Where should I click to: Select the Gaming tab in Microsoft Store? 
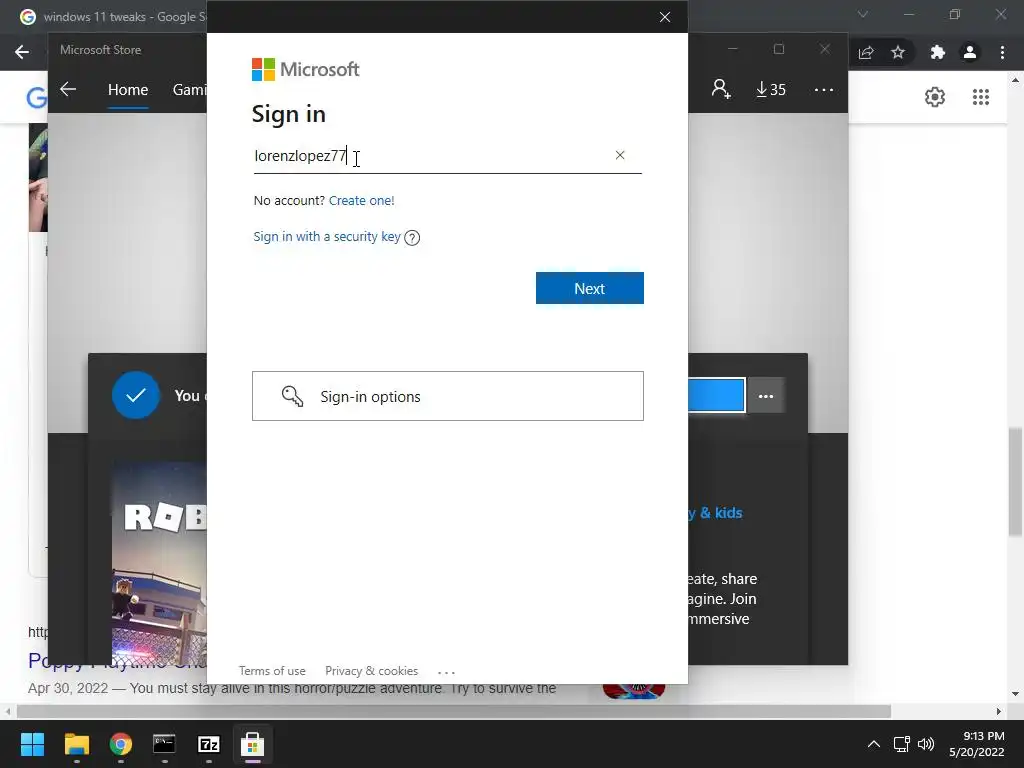click(189, 89)
